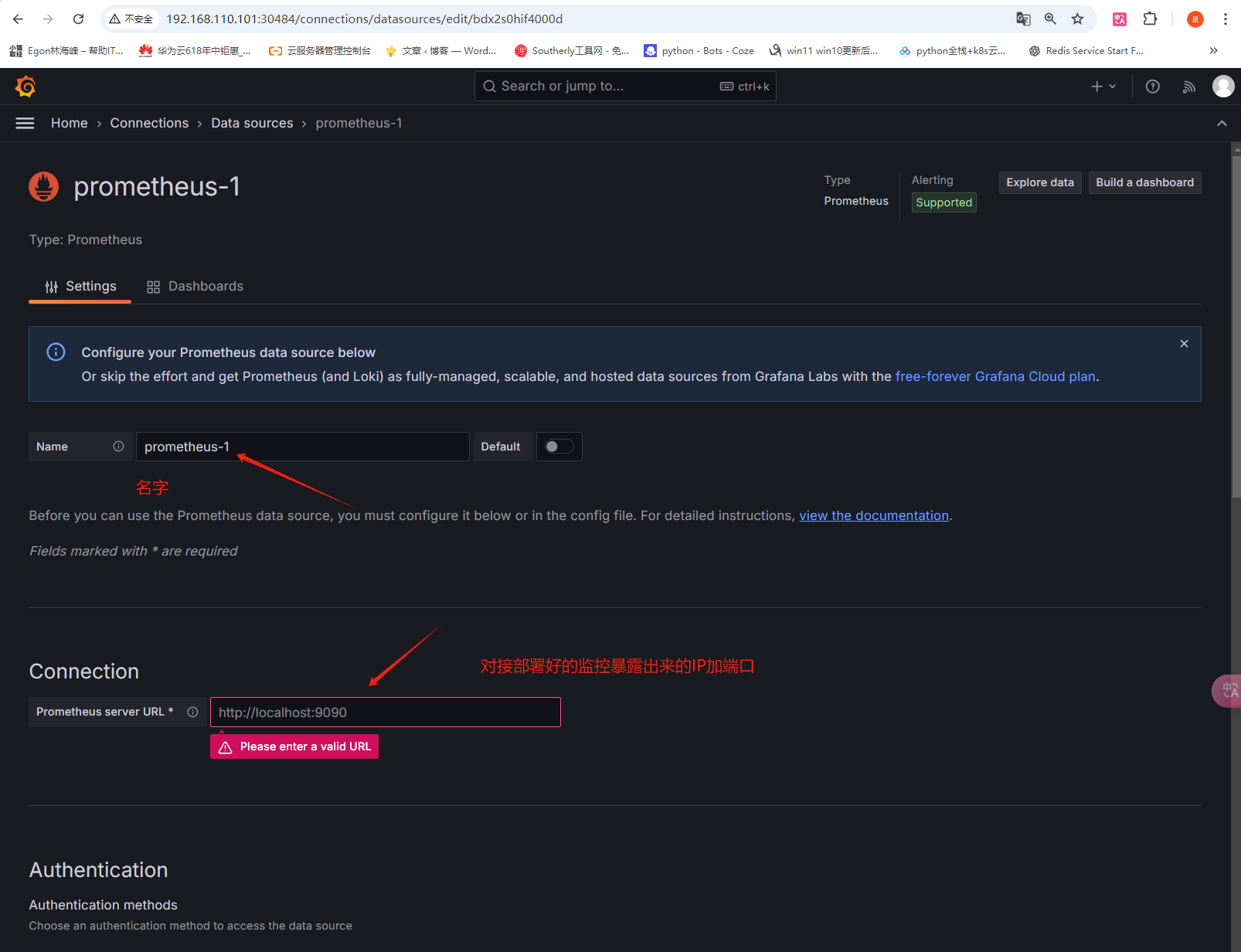Open the news RSS feed icon
This screenshot has height=952, width=1241.
tap(1188, 87)
